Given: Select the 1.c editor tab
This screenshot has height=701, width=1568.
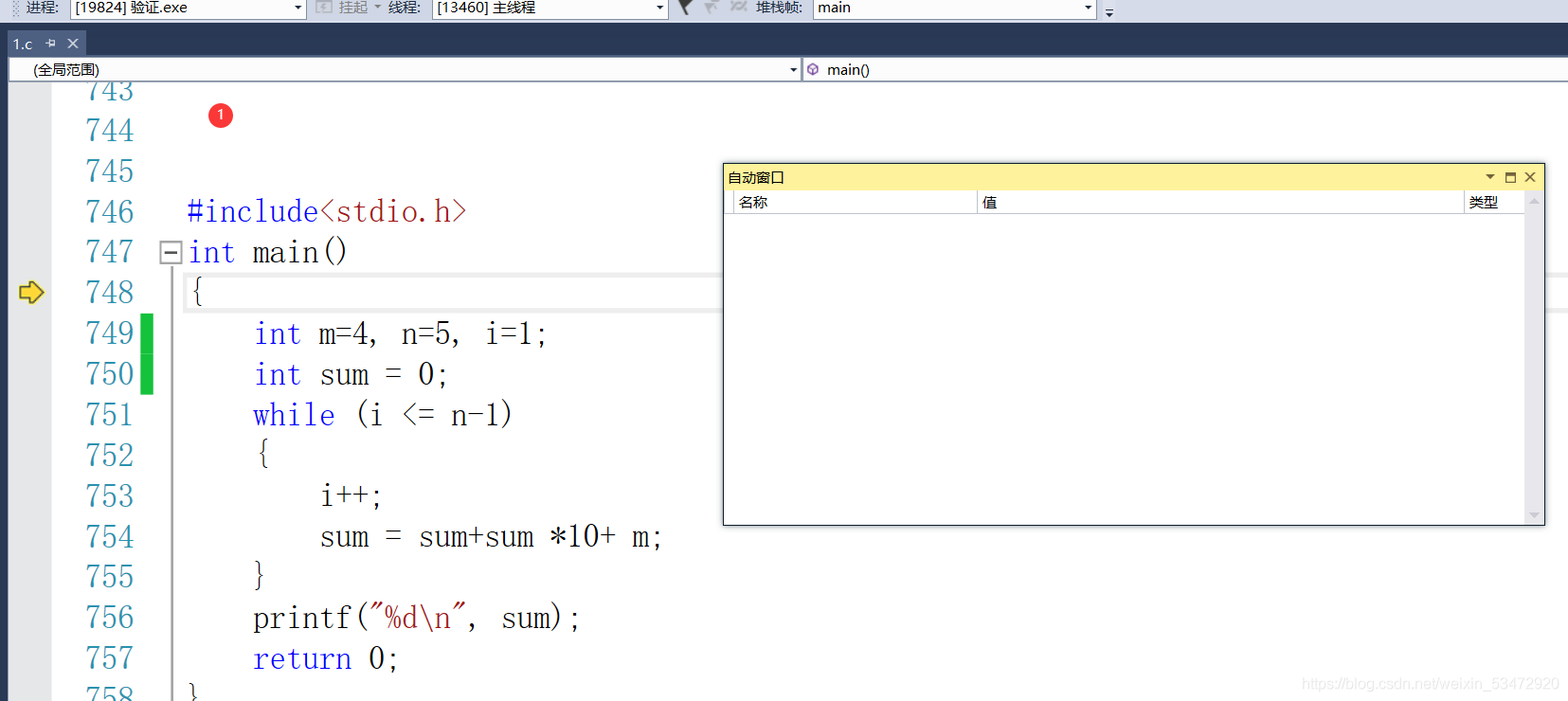Looking at the screenshot, I should (23, 44).
